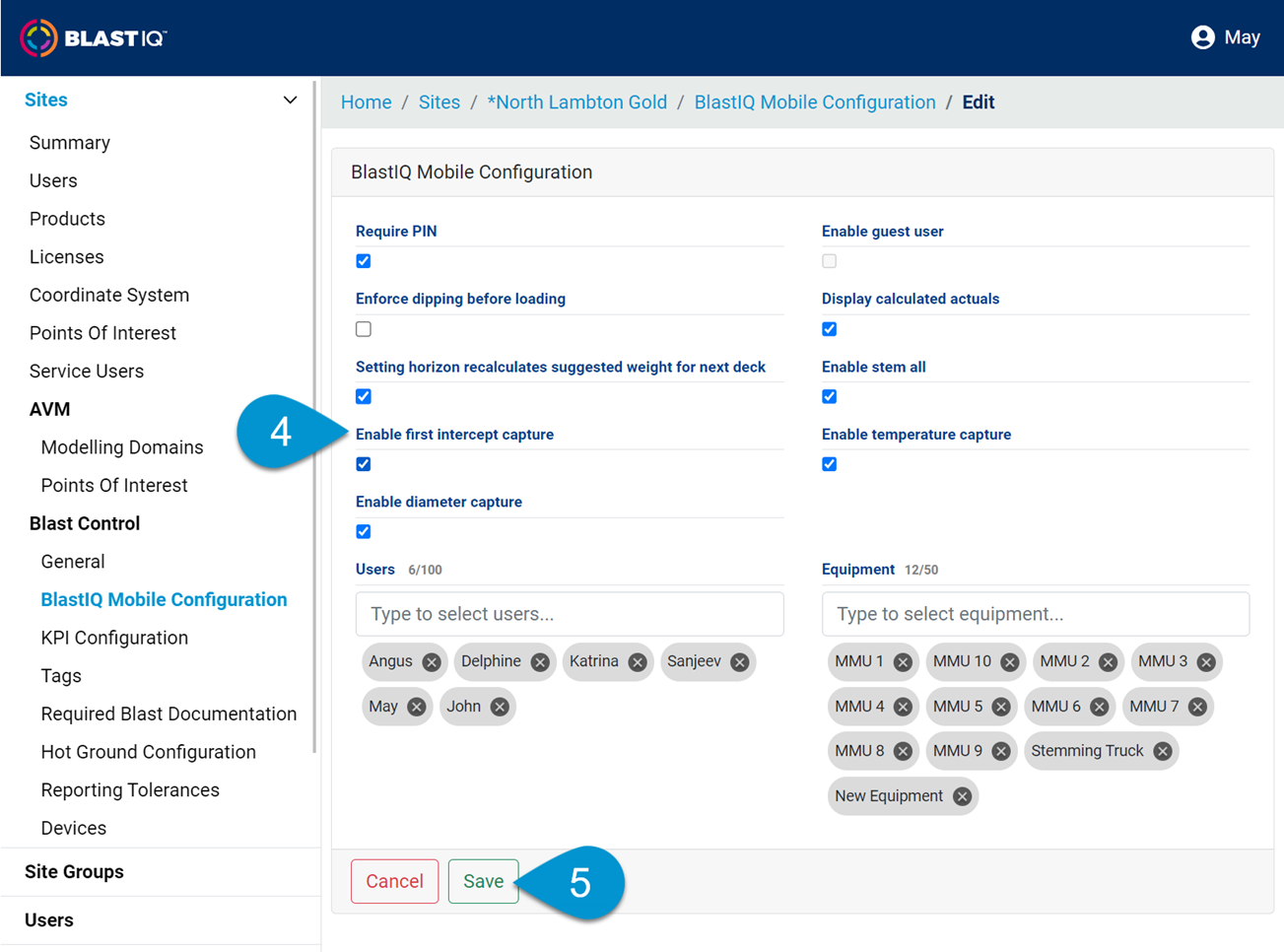The width and height of the screenshot is (1284, 952).
Task: Open Modelling Domains under AVM
Action: point(122,447)
